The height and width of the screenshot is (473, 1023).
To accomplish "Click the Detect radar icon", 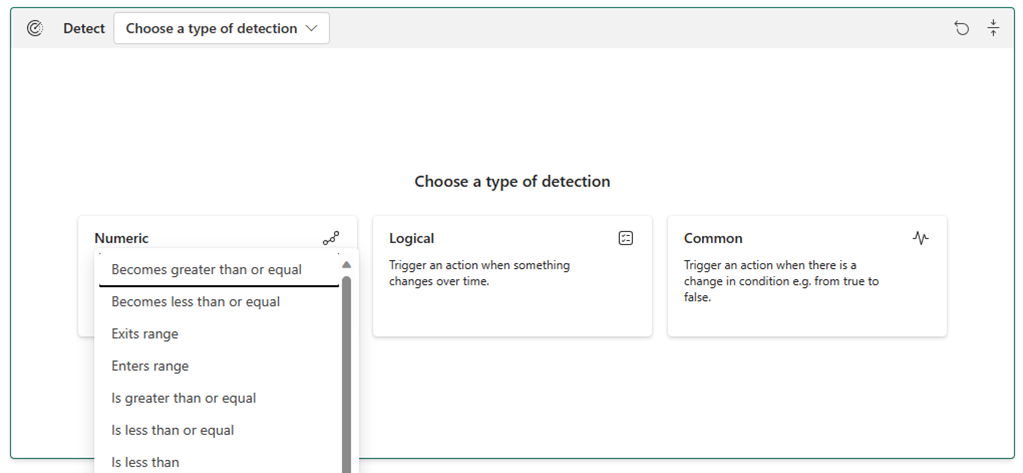I will 35,28.
